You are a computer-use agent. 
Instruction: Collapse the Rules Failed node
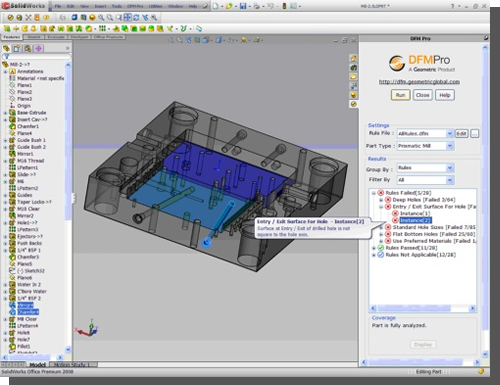(x=374, y=193)
